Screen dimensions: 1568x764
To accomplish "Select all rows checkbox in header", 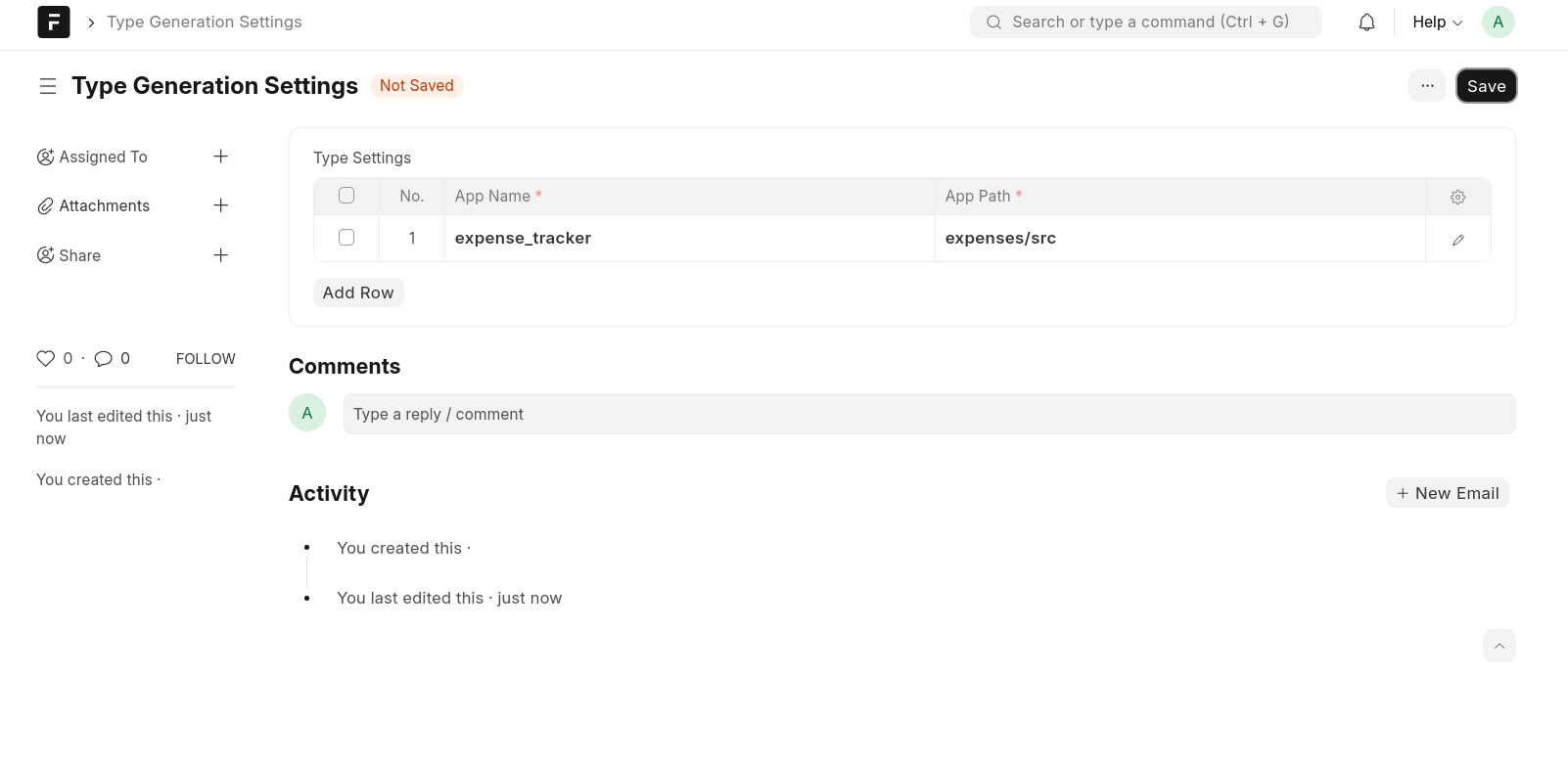I will point(346,196).
